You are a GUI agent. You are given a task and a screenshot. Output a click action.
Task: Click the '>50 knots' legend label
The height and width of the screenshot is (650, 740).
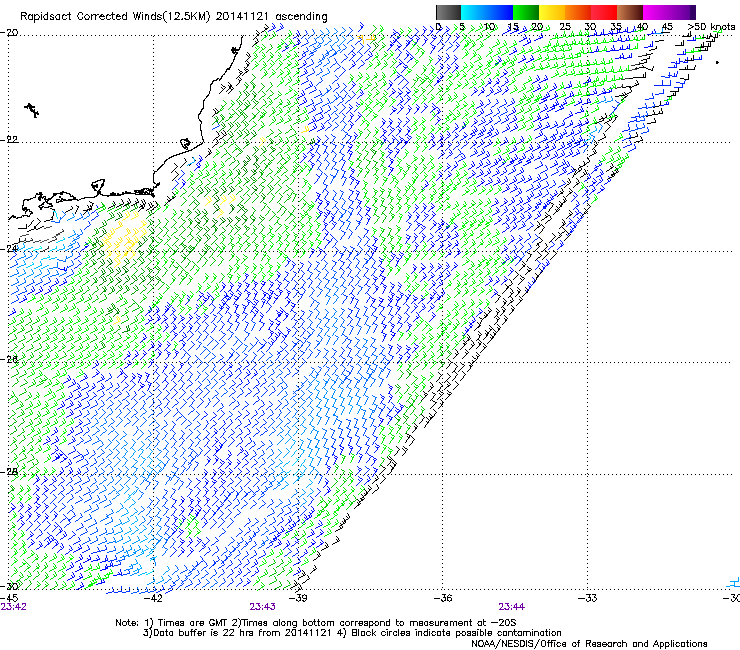711,27
